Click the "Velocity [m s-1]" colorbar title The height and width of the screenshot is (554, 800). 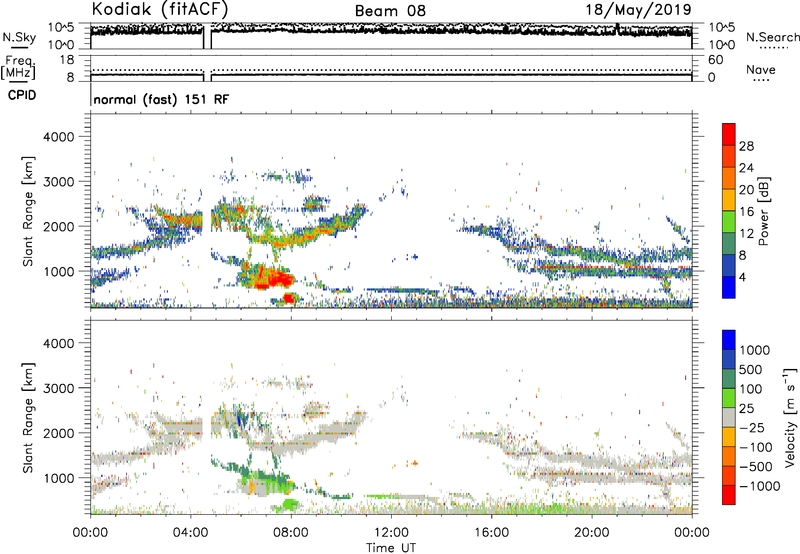coord(790,417)
